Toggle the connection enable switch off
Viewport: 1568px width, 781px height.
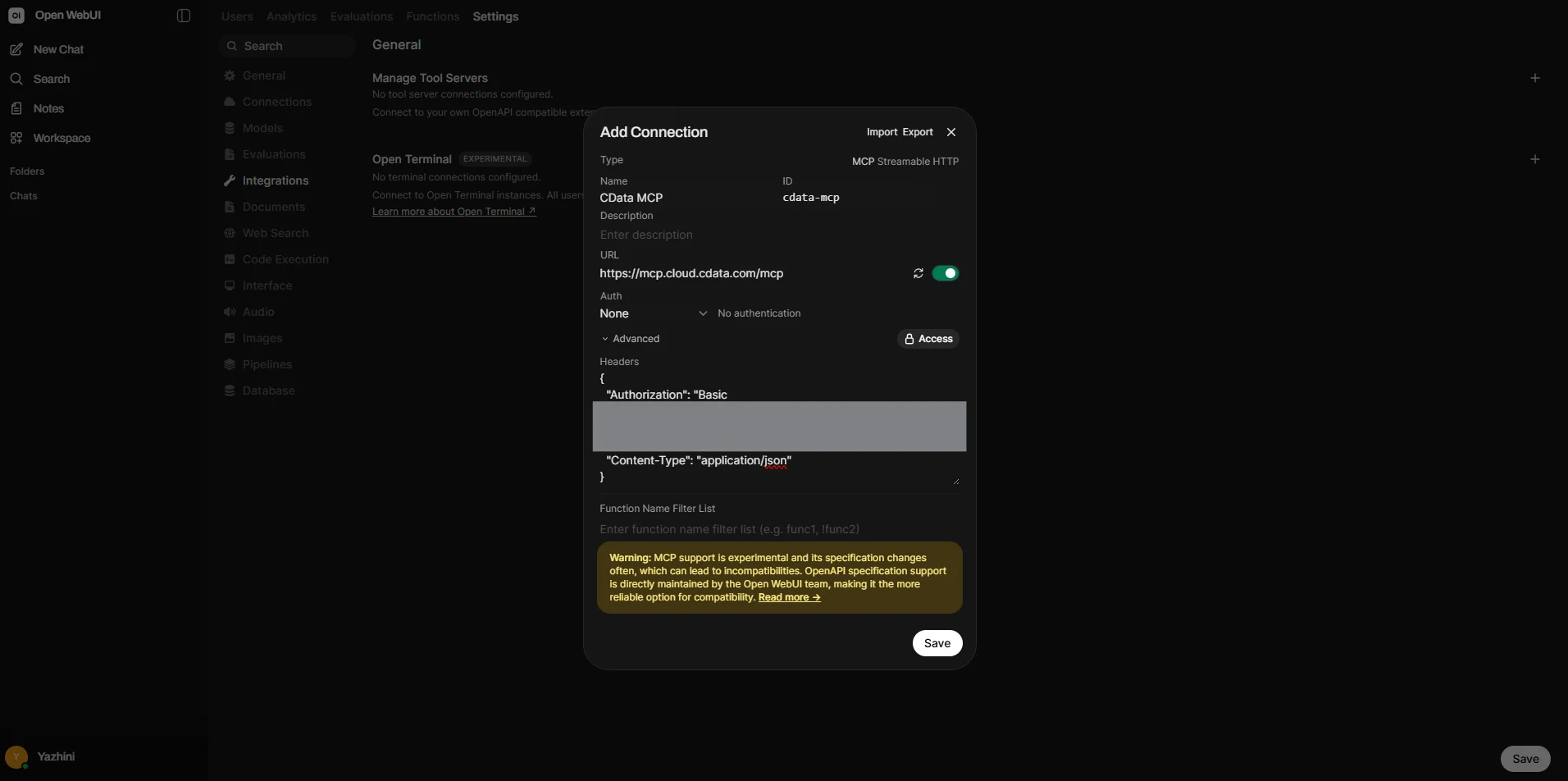pos(946,273)
